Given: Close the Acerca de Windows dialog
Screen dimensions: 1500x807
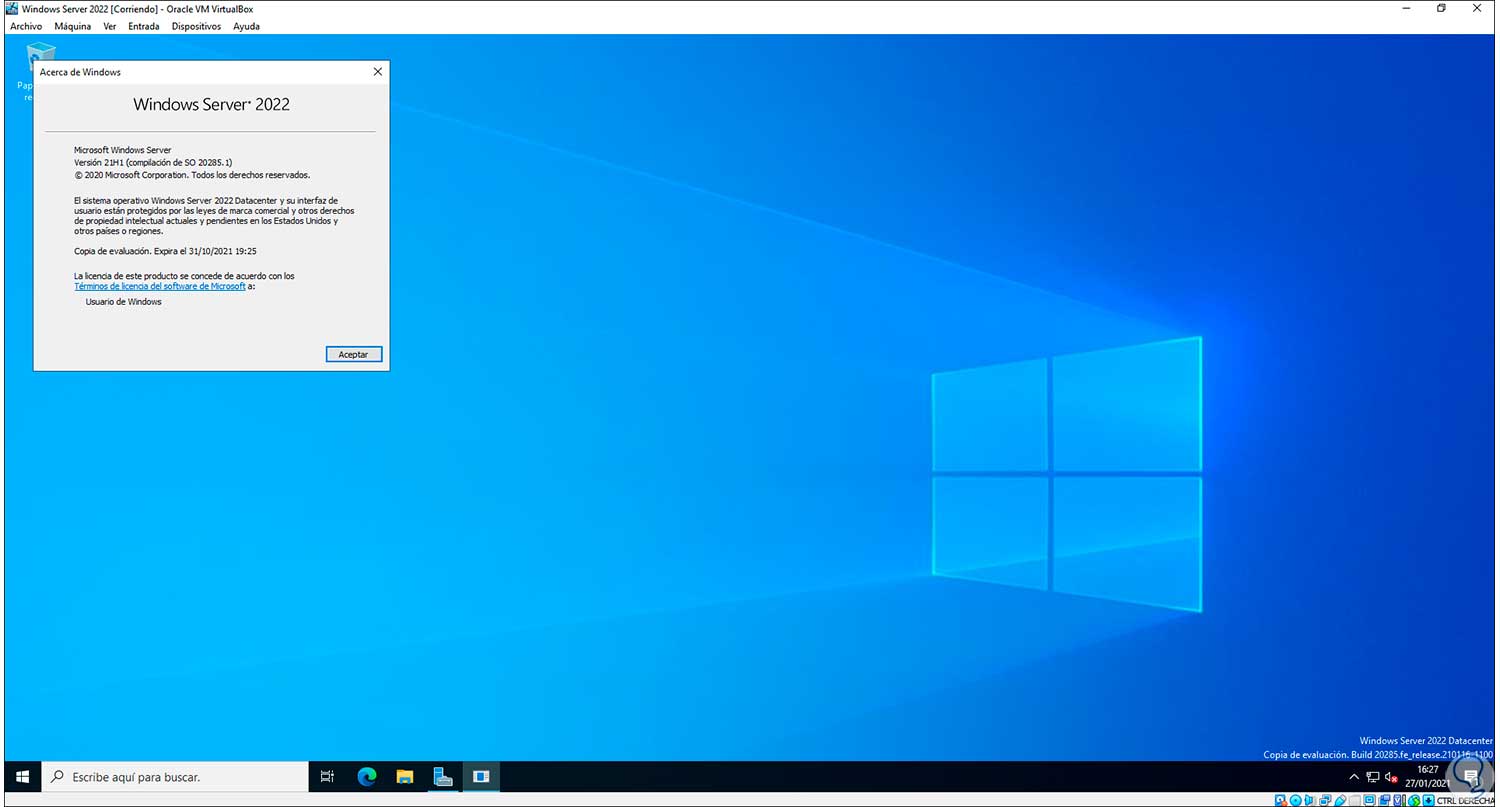Looking at the screenshot, I should tap(377, 72).
